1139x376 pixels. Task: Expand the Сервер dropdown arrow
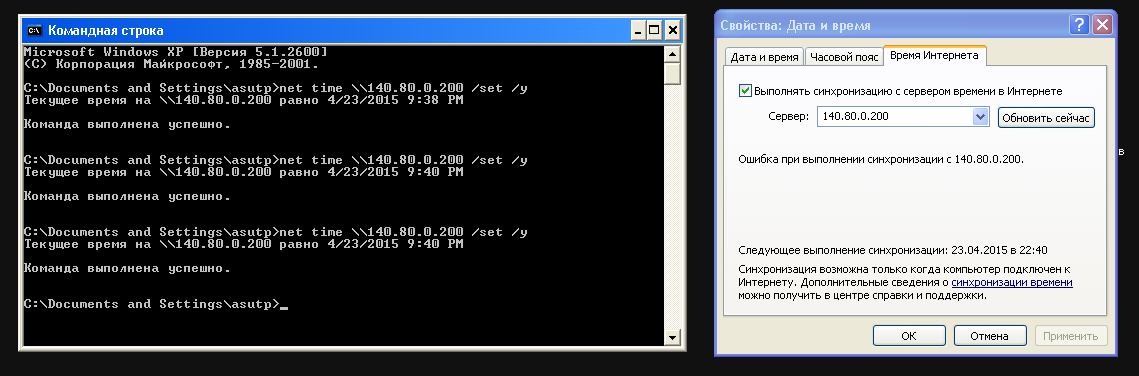pyautogui.click(x=980, y=116)
